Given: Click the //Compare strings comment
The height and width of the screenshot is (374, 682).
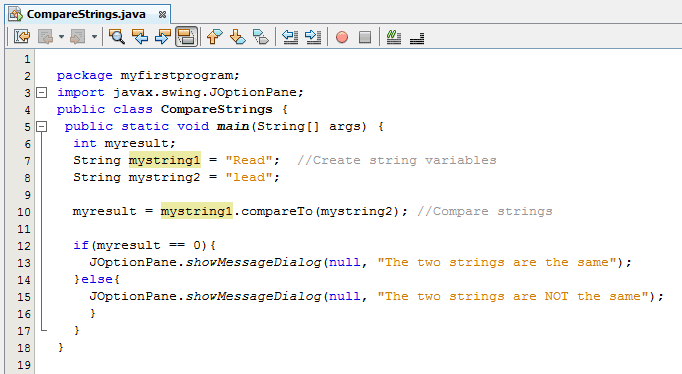Looking at the screenshot, I should pos(485,211).
